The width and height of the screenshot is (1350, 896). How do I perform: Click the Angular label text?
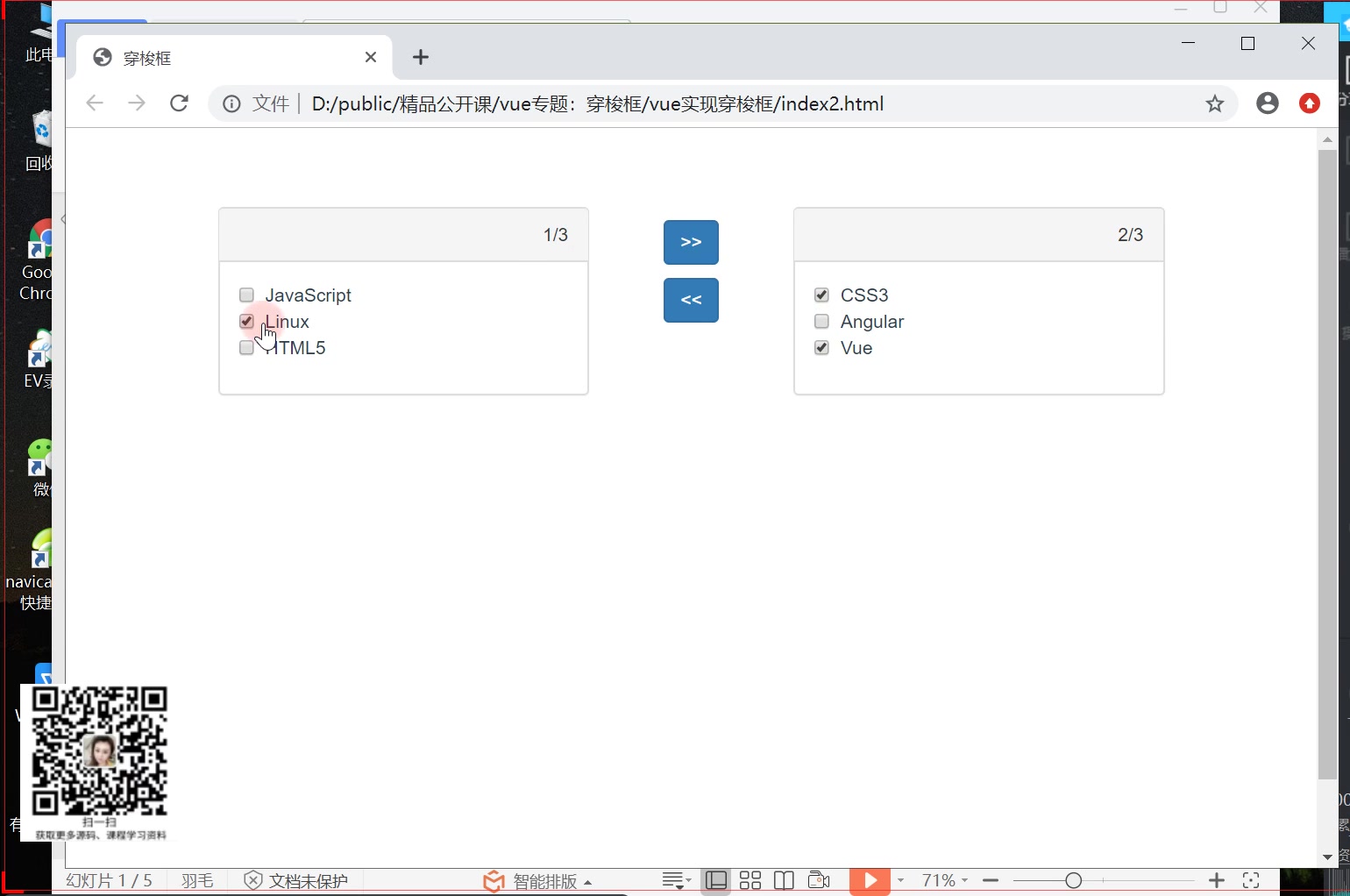click(x=871, y=322)
